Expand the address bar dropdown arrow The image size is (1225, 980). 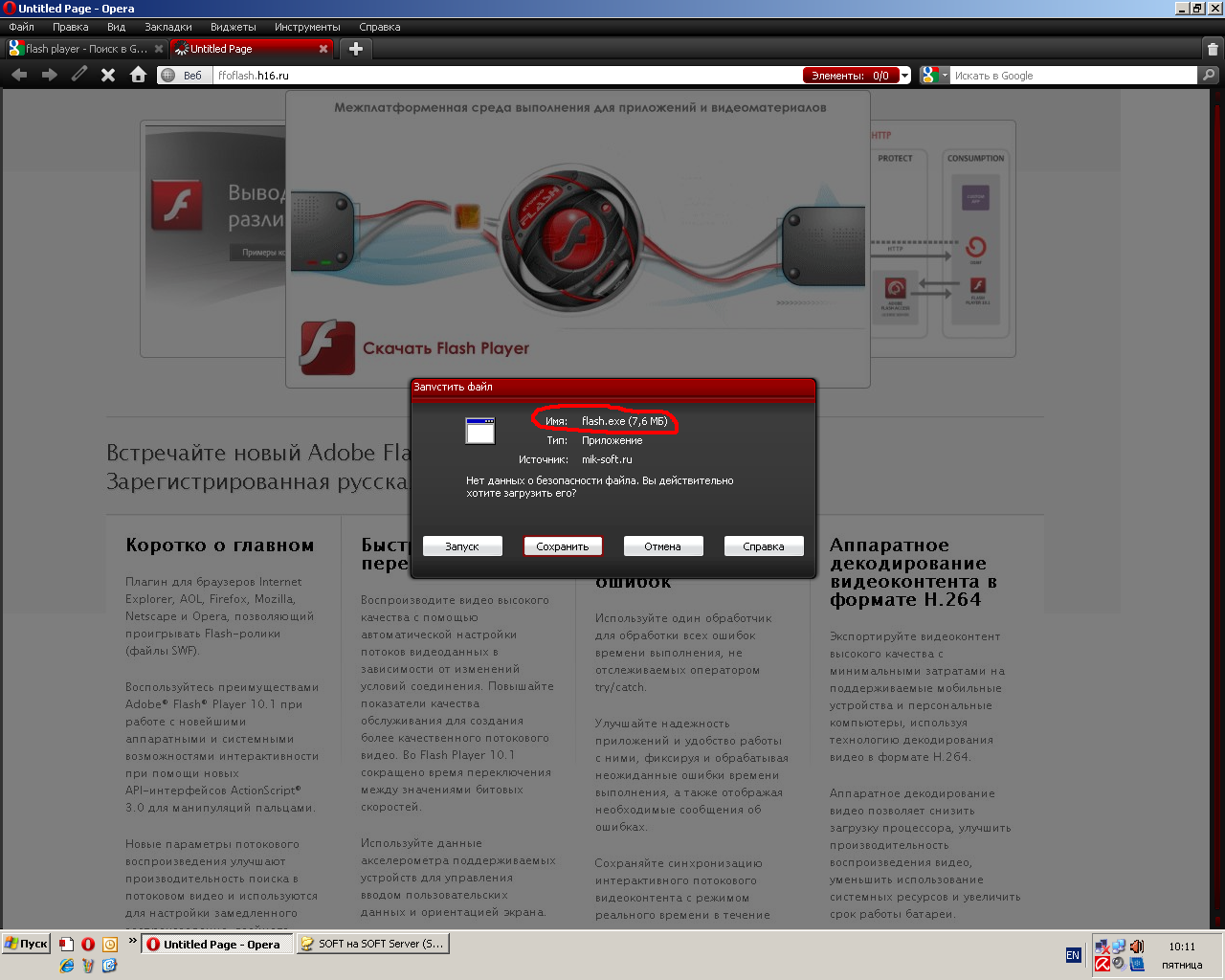point(904,76)
